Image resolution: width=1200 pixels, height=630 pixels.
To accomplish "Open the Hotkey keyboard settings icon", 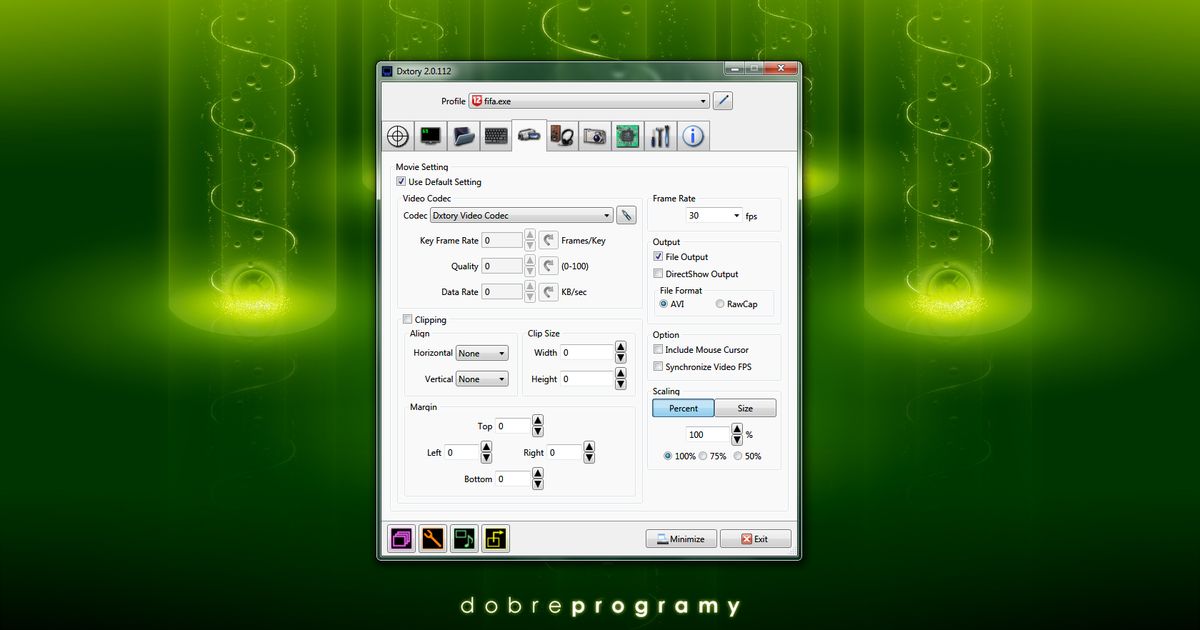I will (495, 135).
